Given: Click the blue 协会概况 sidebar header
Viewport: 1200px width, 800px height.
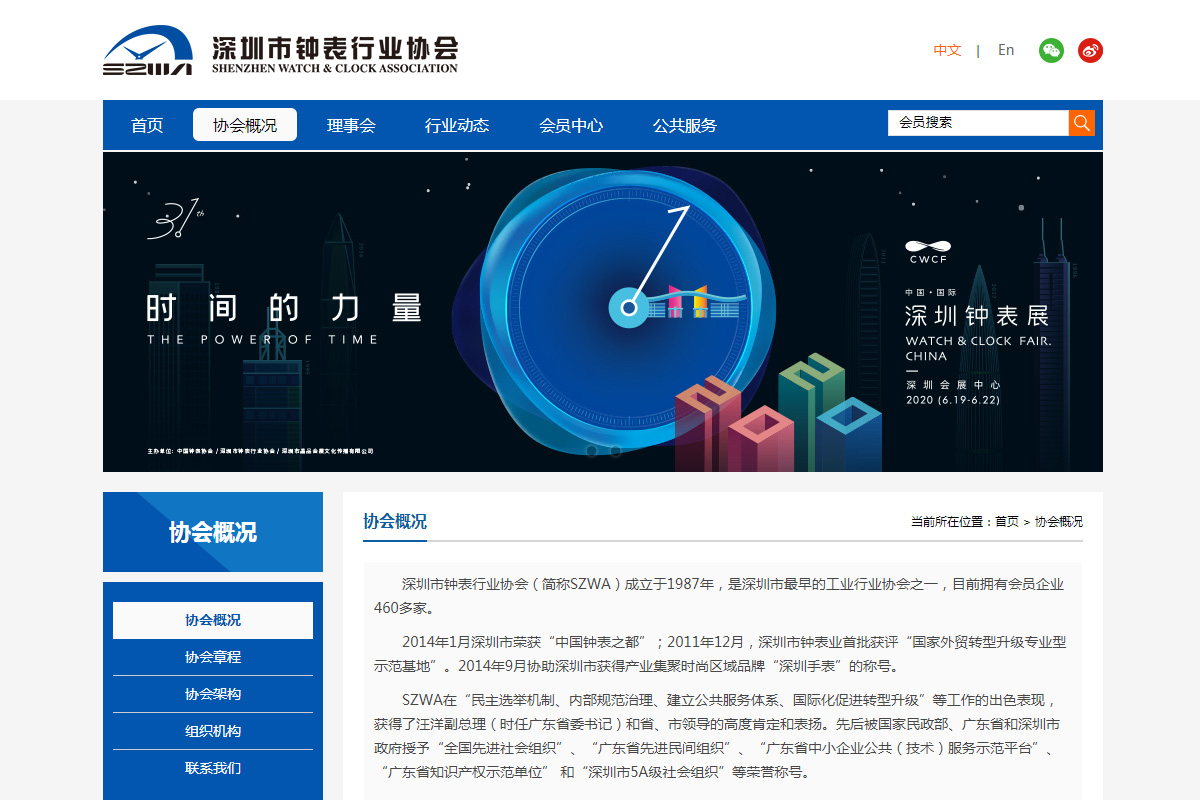Looking at the screenshot, I should click(213, 532).
